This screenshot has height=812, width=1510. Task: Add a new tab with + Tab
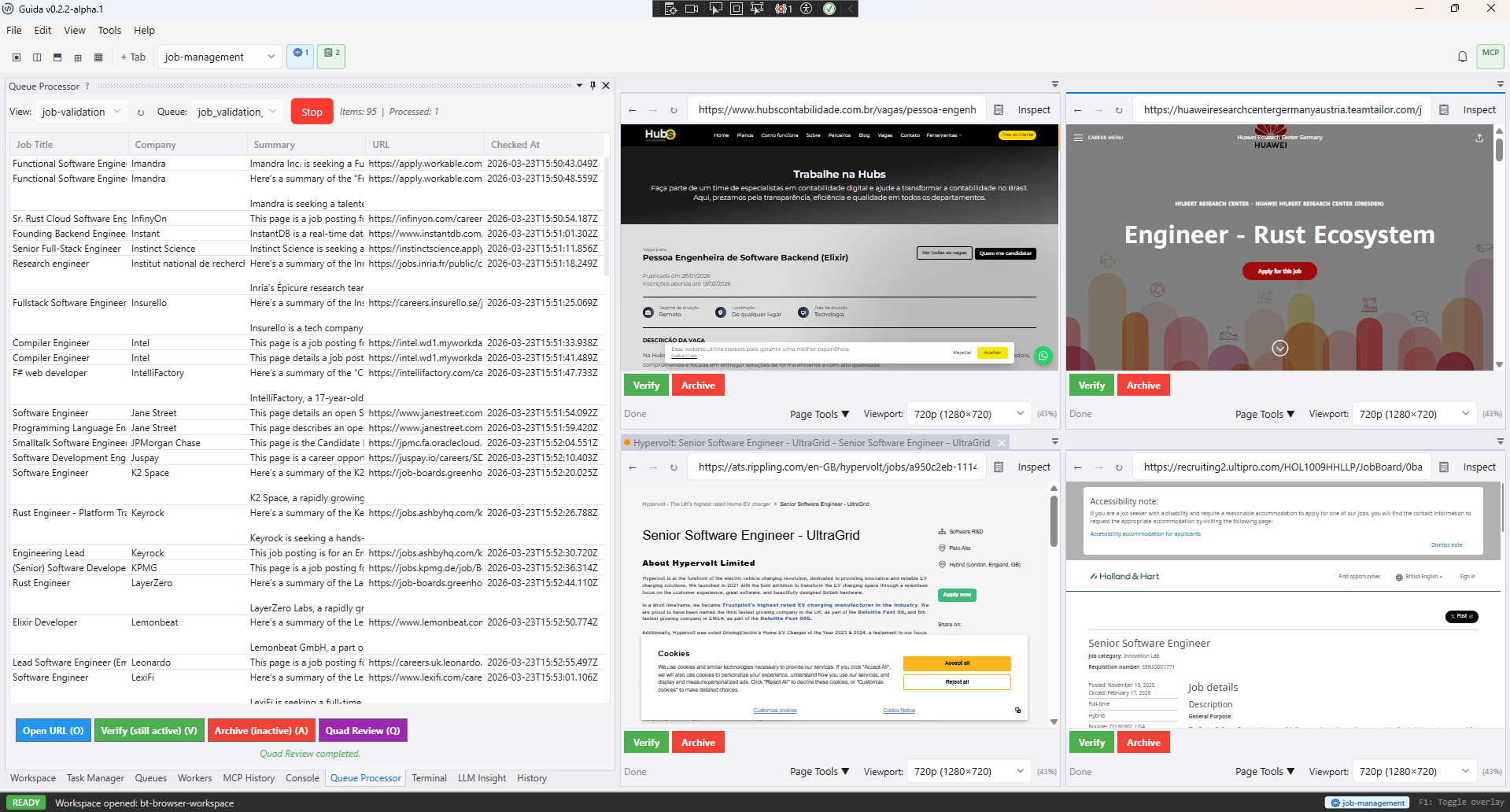(133, 57)
